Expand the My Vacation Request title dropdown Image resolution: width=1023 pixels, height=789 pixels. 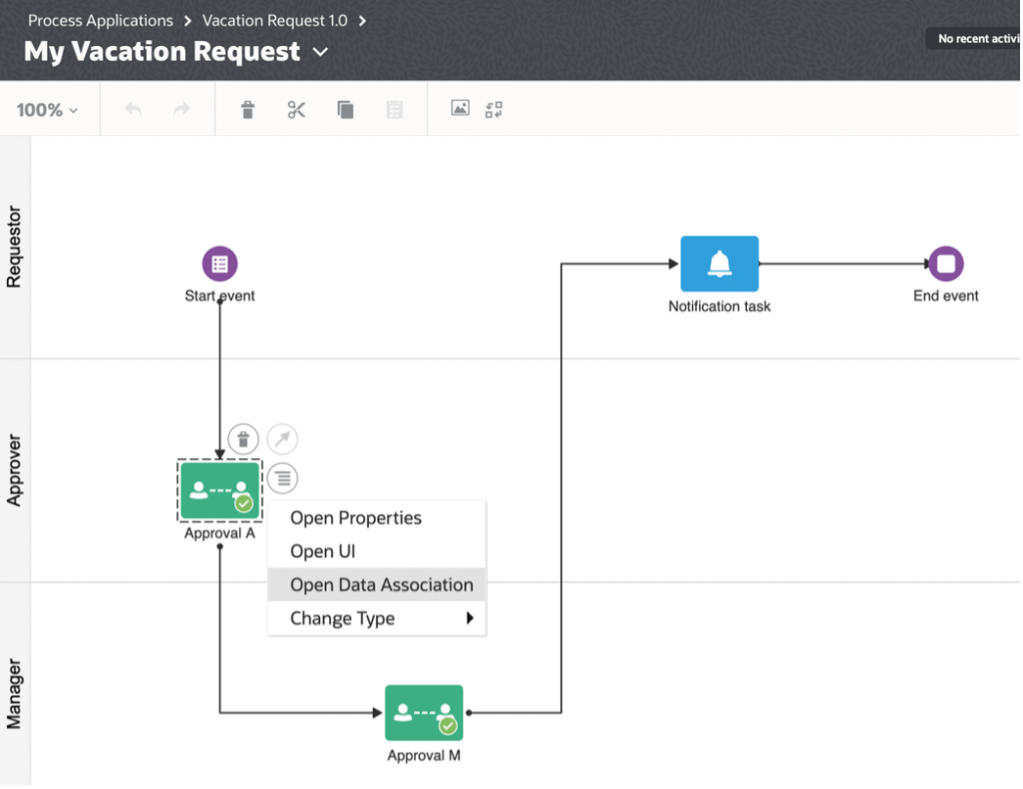(x=320, y=52)
